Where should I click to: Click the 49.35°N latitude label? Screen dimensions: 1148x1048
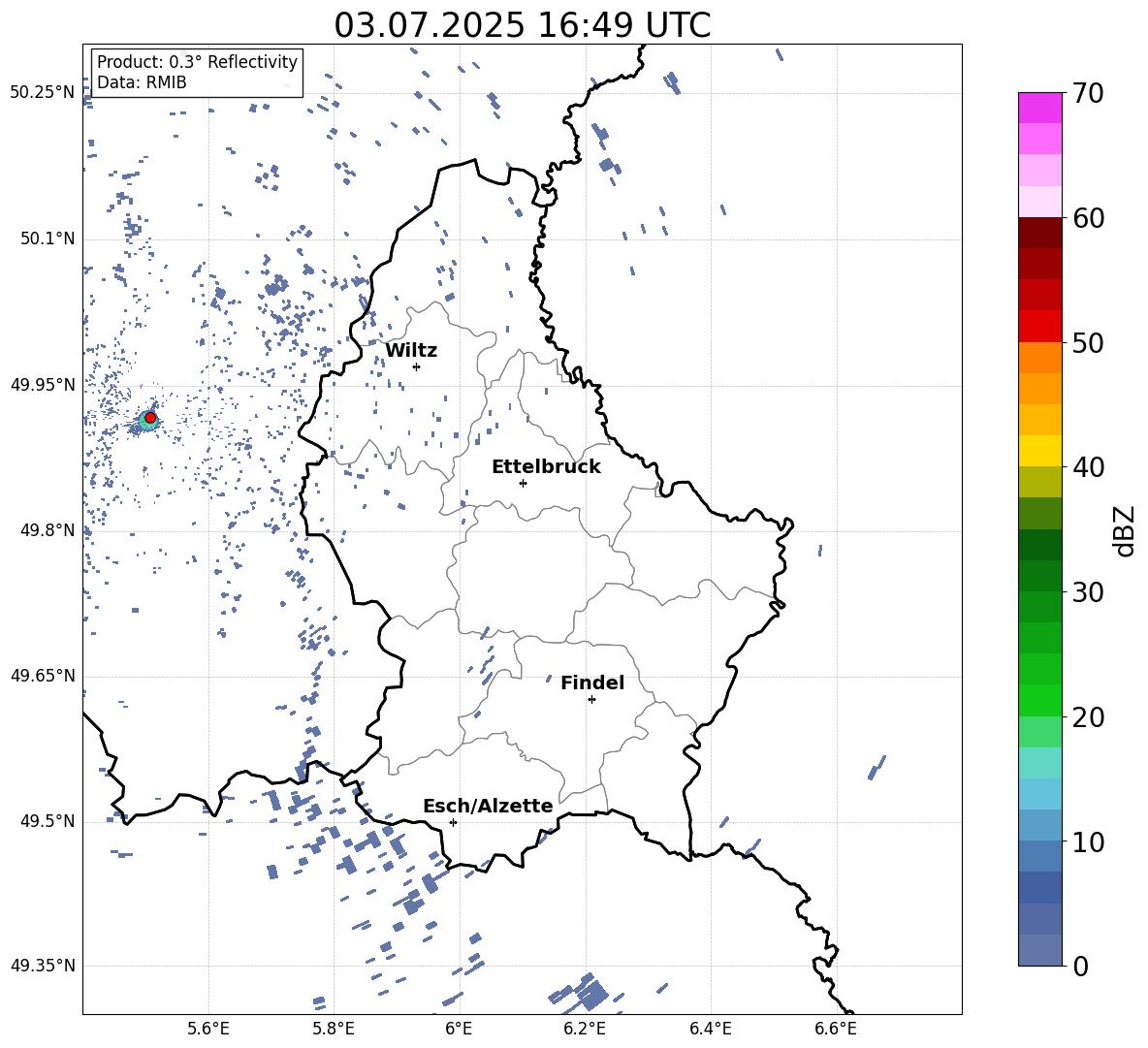pyautogui.click(x=43, y=966)
